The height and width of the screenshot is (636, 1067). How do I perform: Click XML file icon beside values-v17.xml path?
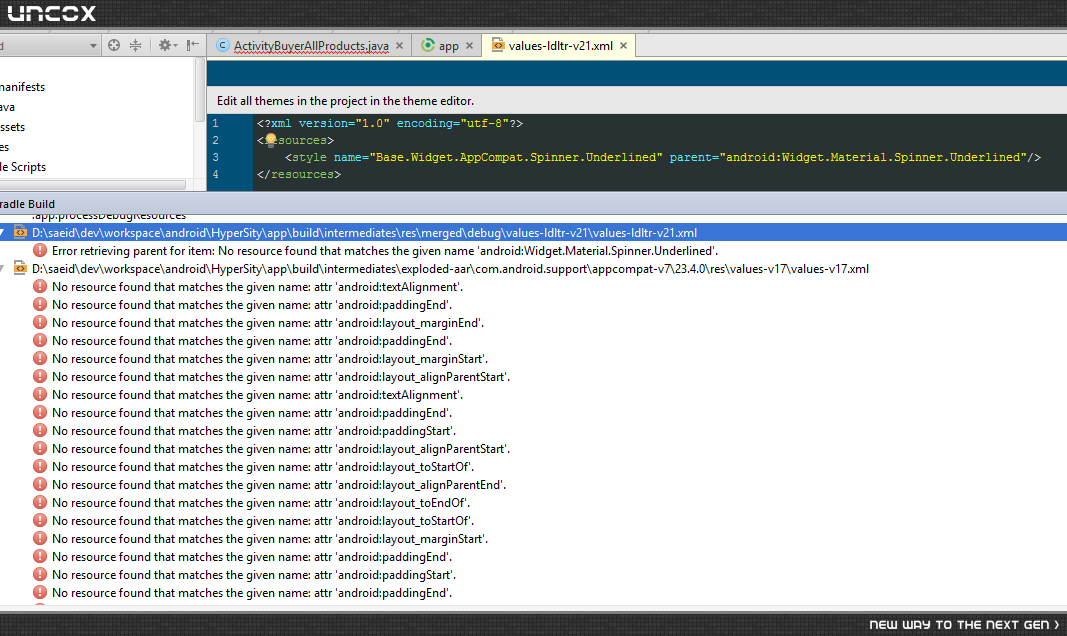20,268
